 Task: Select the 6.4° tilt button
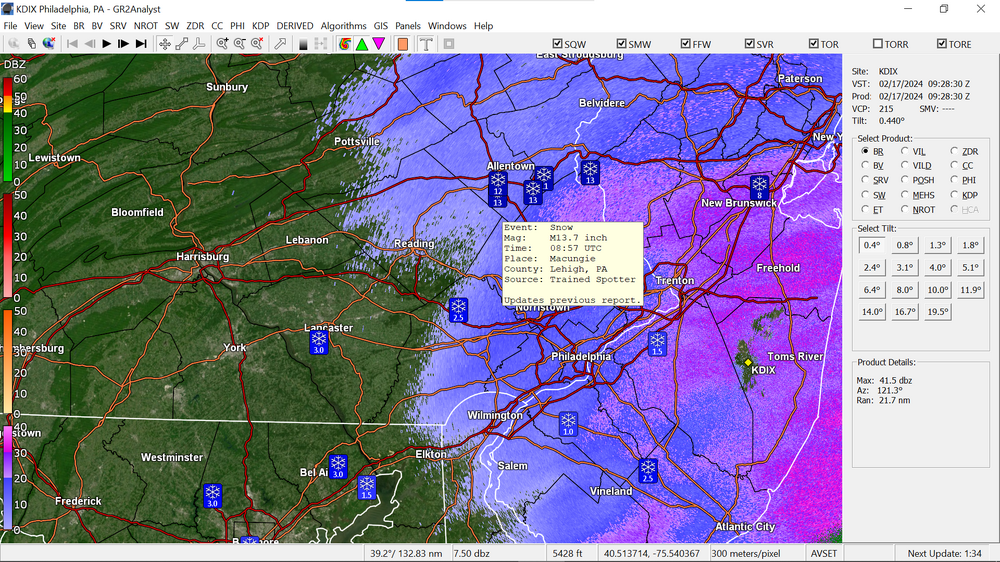click(x=872, y=290)
